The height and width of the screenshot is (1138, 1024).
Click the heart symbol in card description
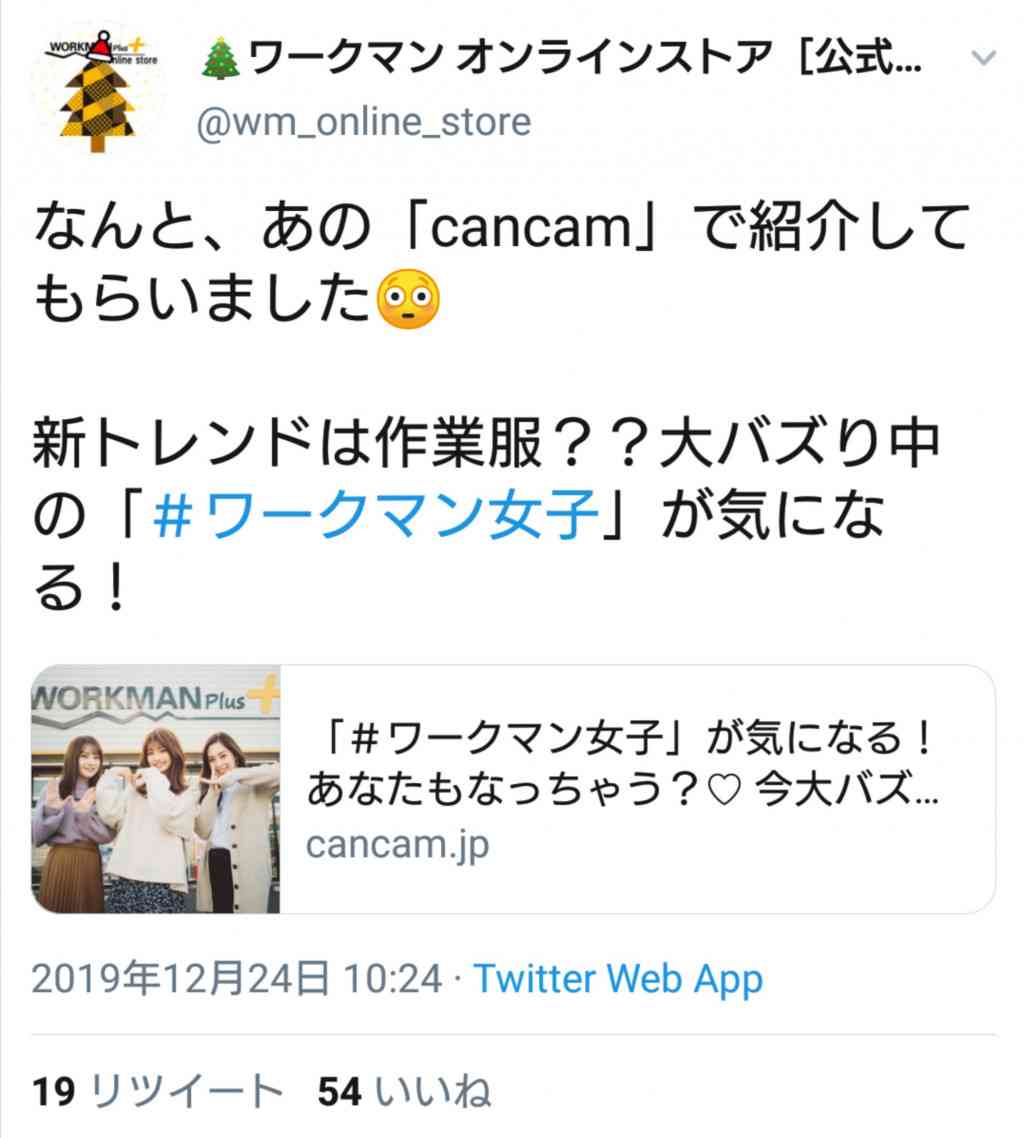[723, 790]
